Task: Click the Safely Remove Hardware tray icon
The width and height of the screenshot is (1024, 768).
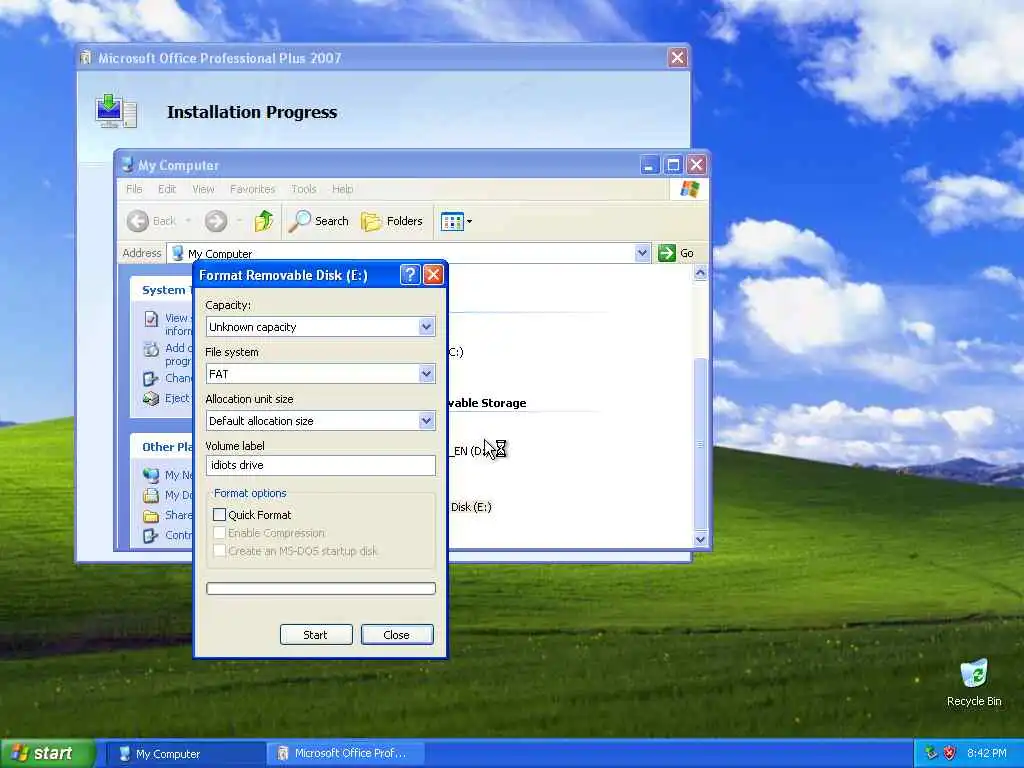Action: pos(931,753)
